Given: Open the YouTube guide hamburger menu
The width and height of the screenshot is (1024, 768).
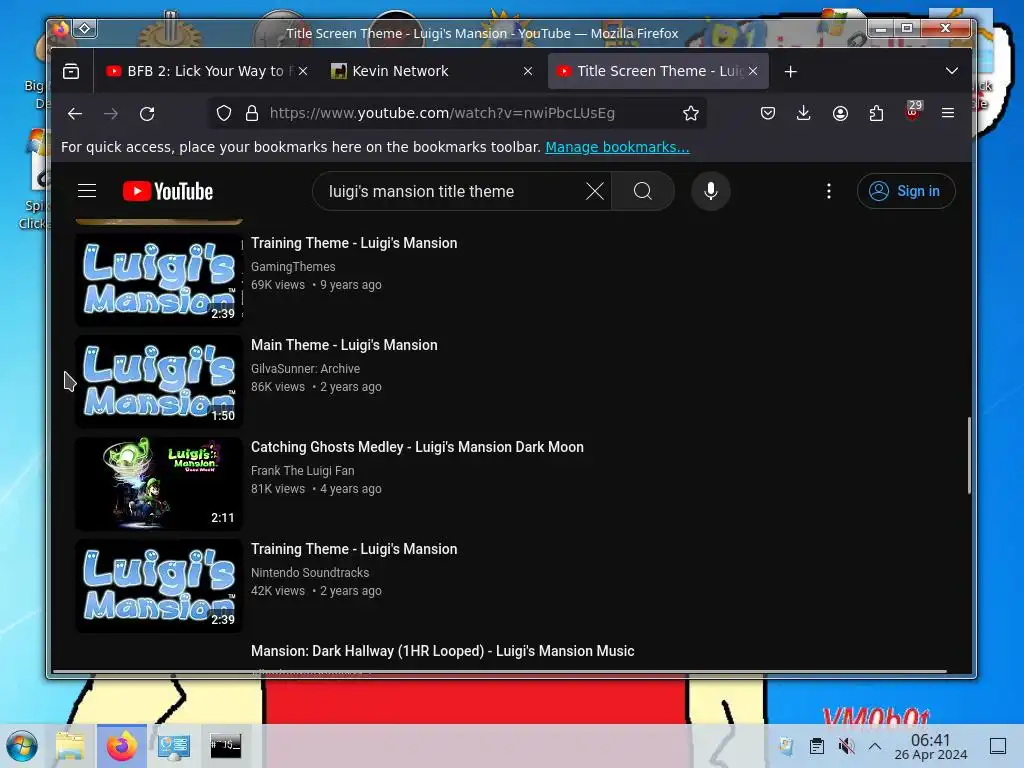Looking at the screenshot, I should pyautogui.click(x=87, y=191).
